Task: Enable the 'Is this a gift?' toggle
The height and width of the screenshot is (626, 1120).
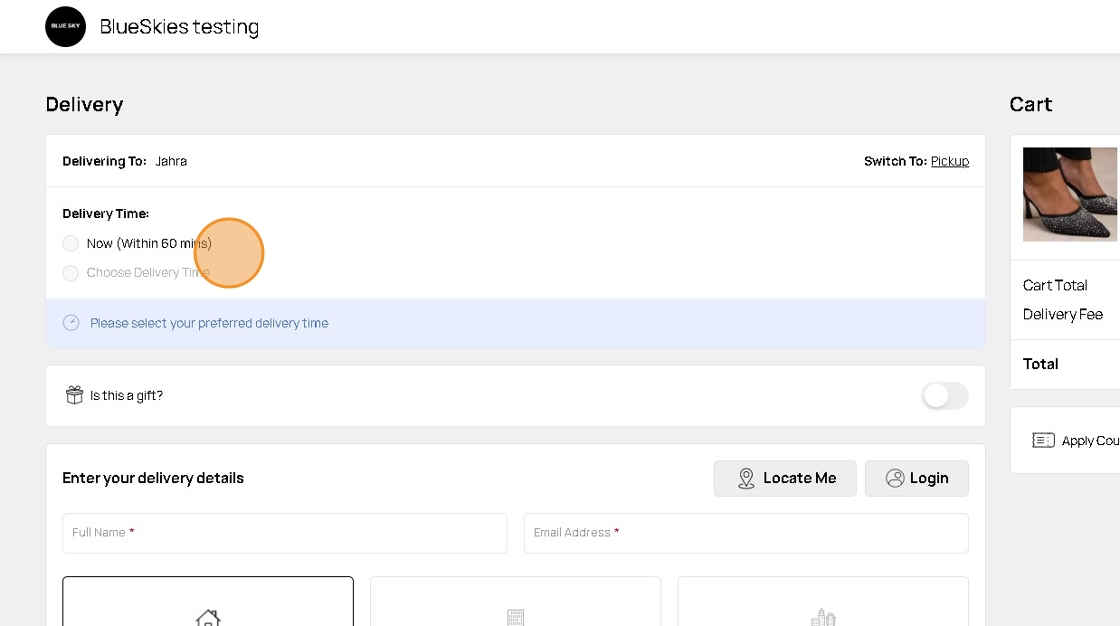Action: click(x=944, y=396)
